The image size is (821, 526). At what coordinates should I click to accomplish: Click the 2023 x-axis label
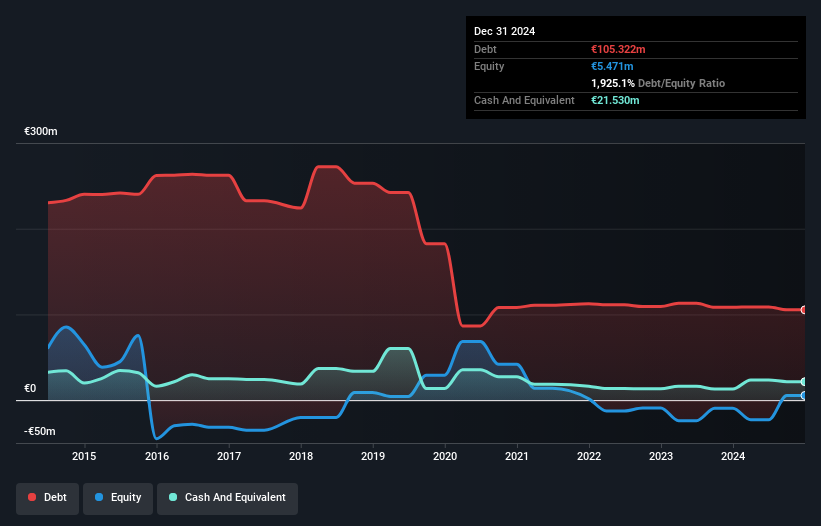(661, 456)
